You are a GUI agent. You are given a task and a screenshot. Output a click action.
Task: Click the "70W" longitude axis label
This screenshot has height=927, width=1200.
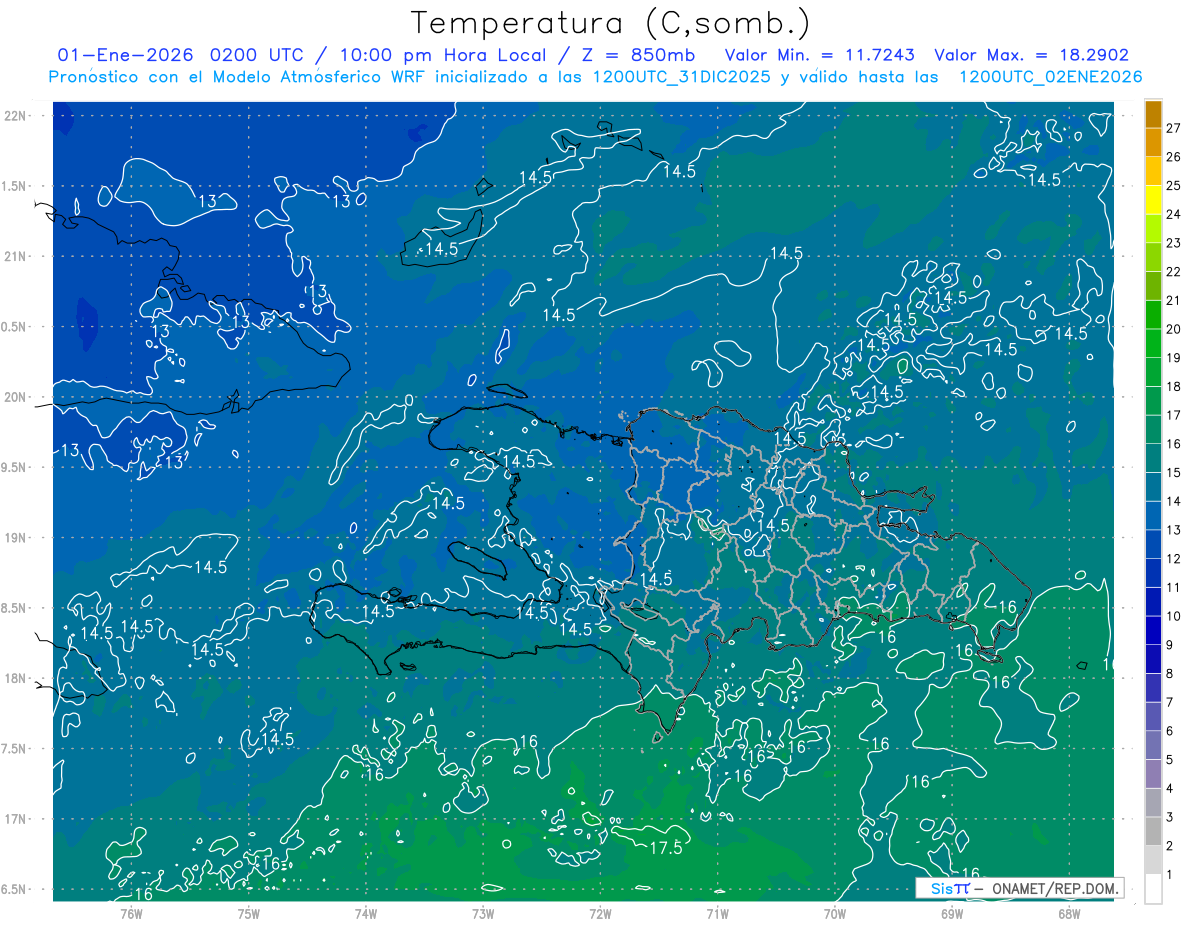tap(835, 912)
